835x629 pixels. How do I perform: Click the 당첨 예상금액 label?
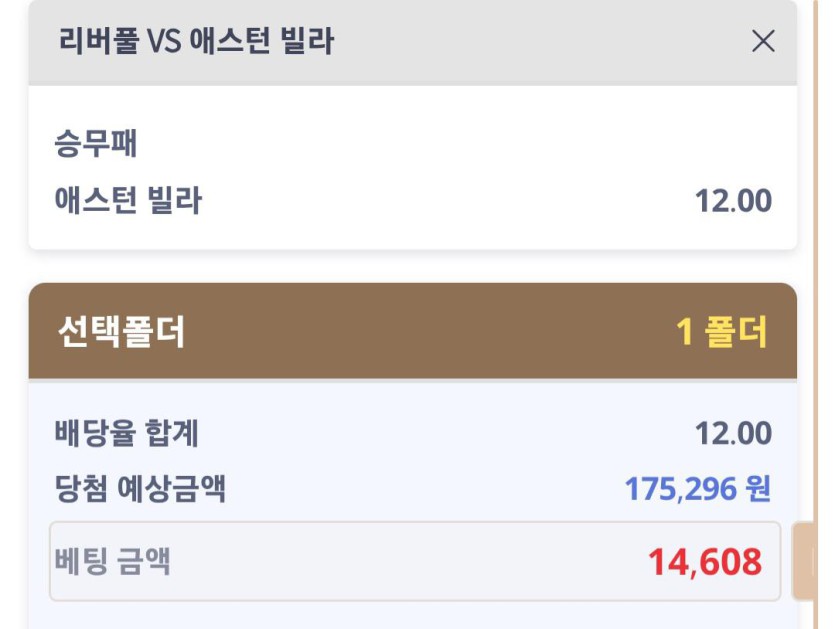(140, 489)
